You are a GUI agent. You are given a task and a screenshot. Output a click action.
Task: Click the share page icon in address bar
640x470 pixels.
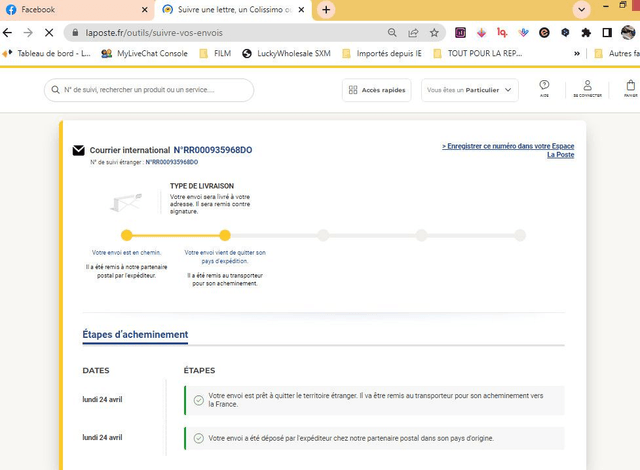(413, 32)
